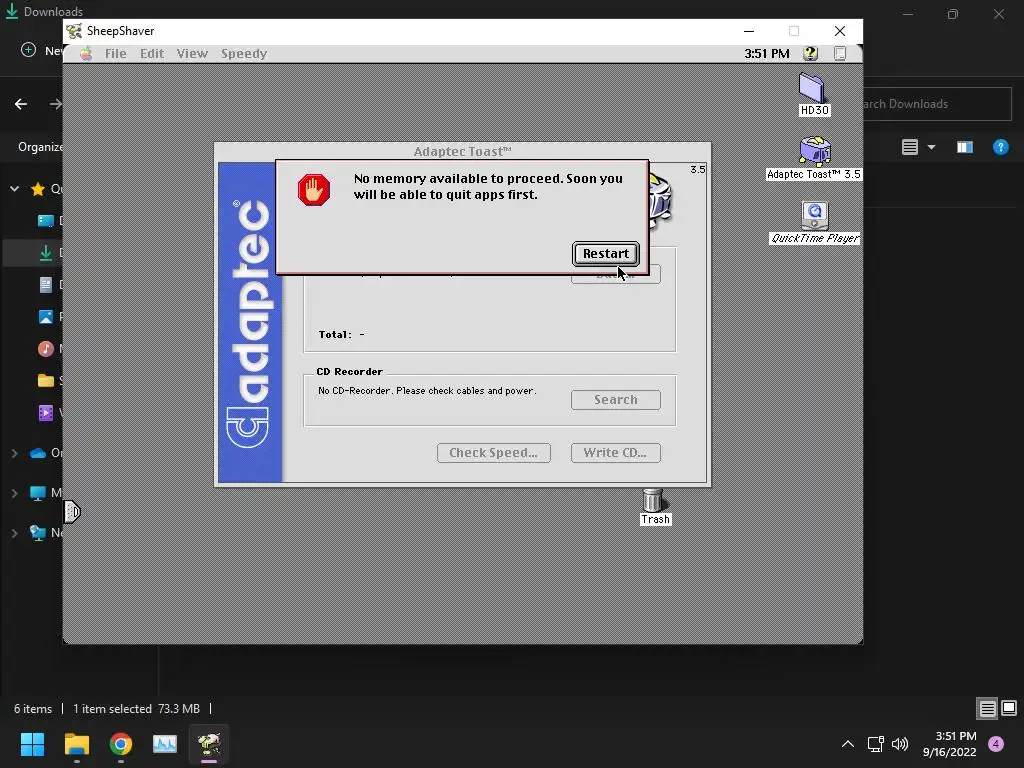The width and height of the screenshot is (1024, 768).
Task: Open File Explorer from the taskbar
Action: [76, 744]
